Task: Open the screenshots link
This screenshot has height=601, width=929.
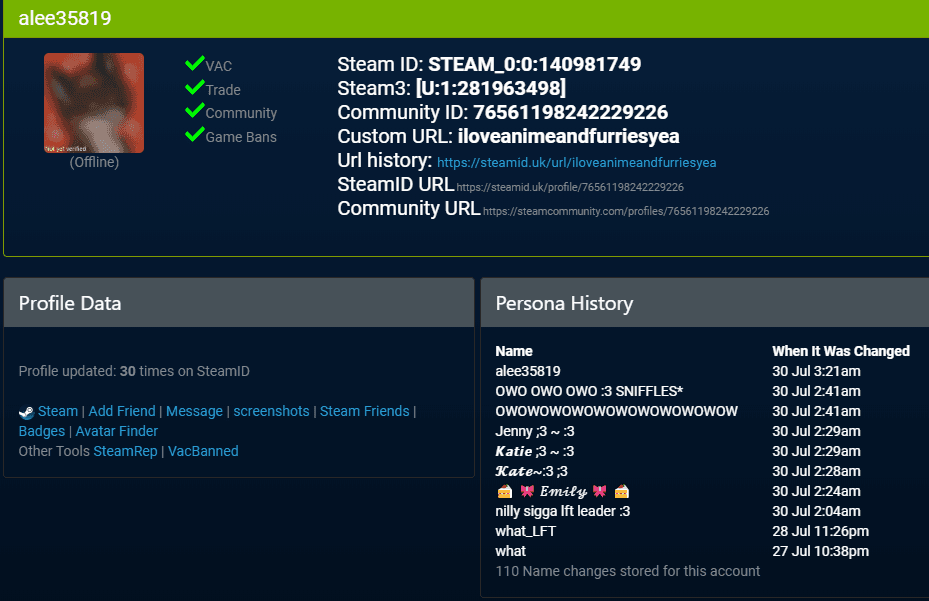Action: tap(271, 411)
